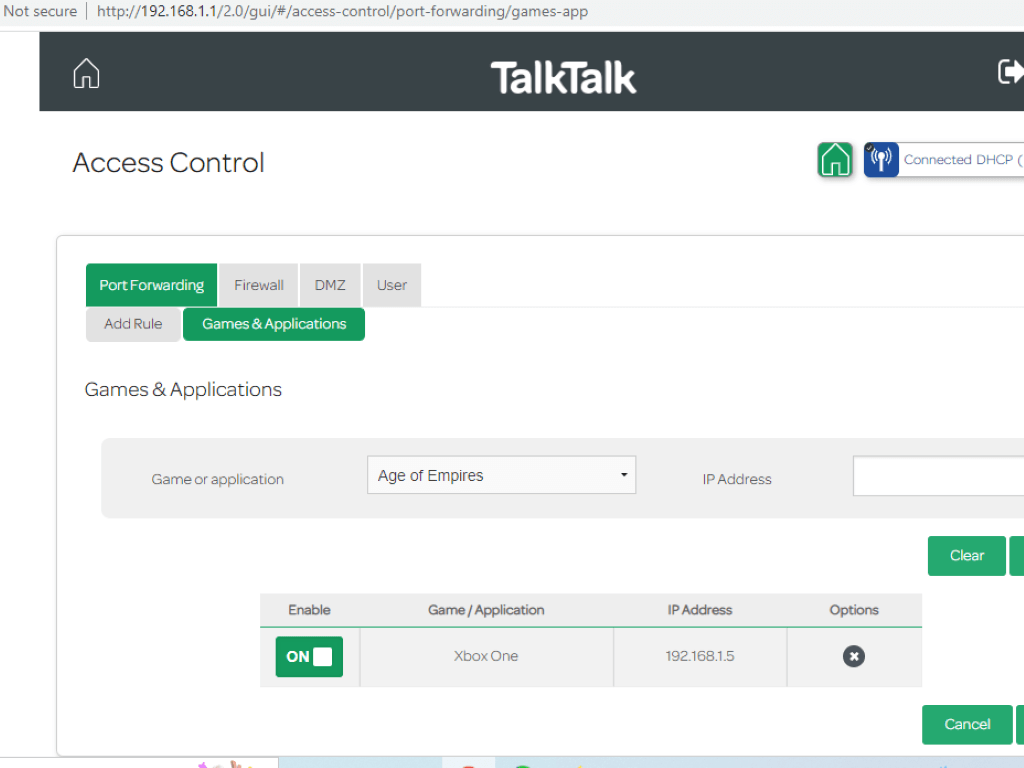Toggle the ON switch for Xbox One

[309, 656]
